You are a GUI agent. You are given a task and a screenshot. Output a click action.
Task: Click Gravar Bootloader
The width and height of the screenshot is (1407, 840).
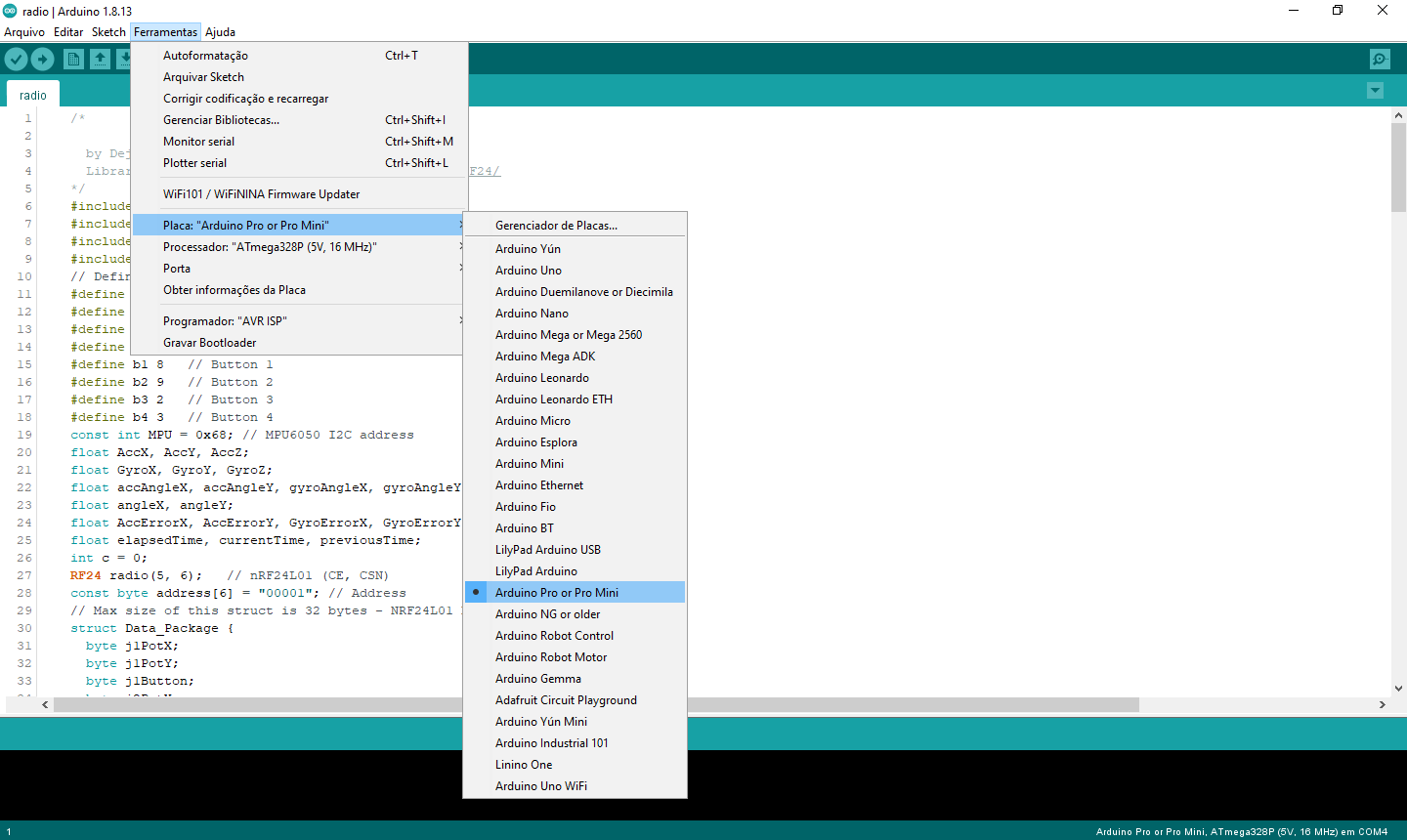pyautogui.click(x=210, y=343)
